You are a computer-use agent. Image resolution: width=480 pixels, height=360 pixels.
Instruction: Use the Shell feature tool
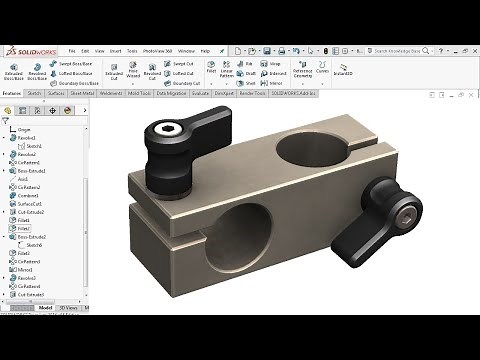pos(246,83)
